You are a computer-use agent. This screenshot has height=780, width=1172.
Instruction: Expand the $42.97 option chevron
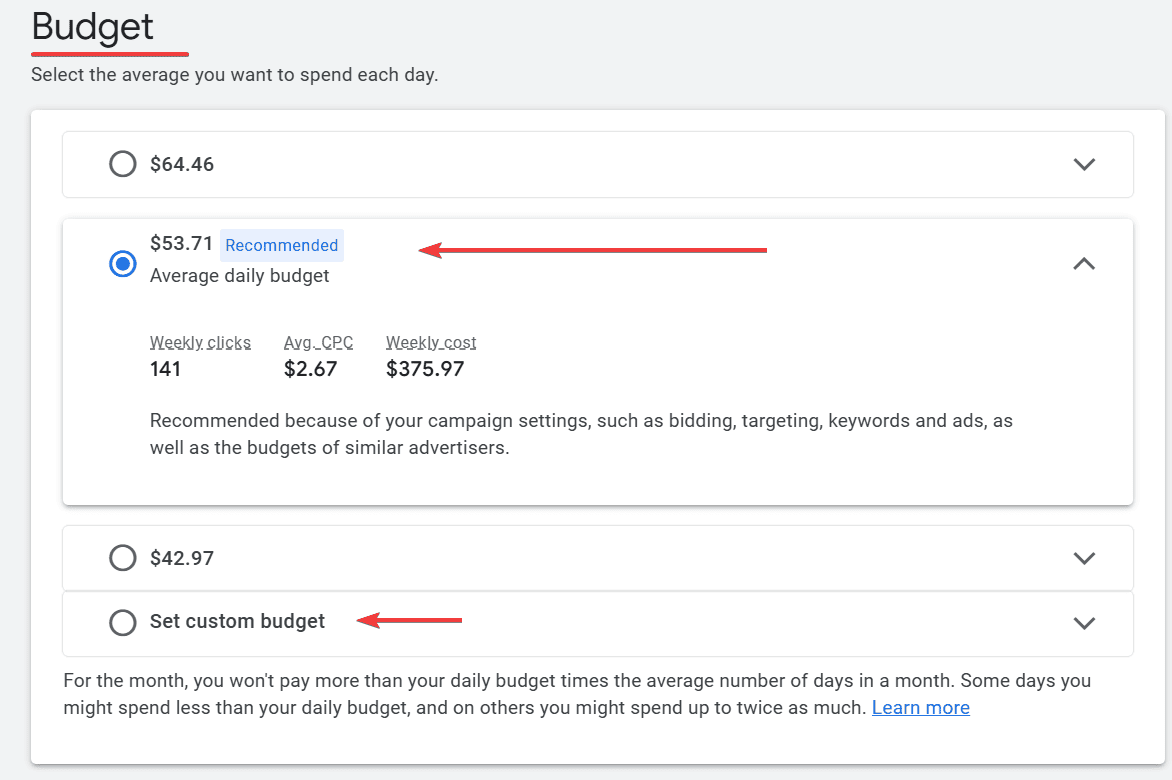tap(1084, 558)
